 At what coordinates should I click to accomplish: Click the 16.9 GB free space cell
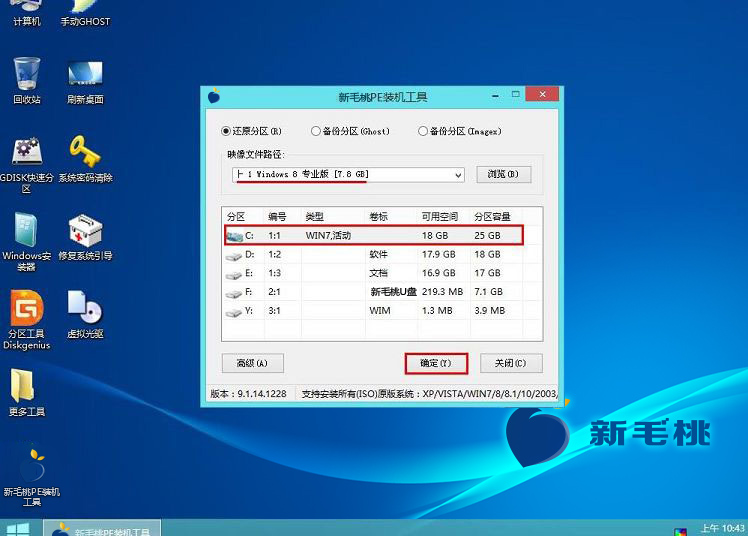[439, 273]
